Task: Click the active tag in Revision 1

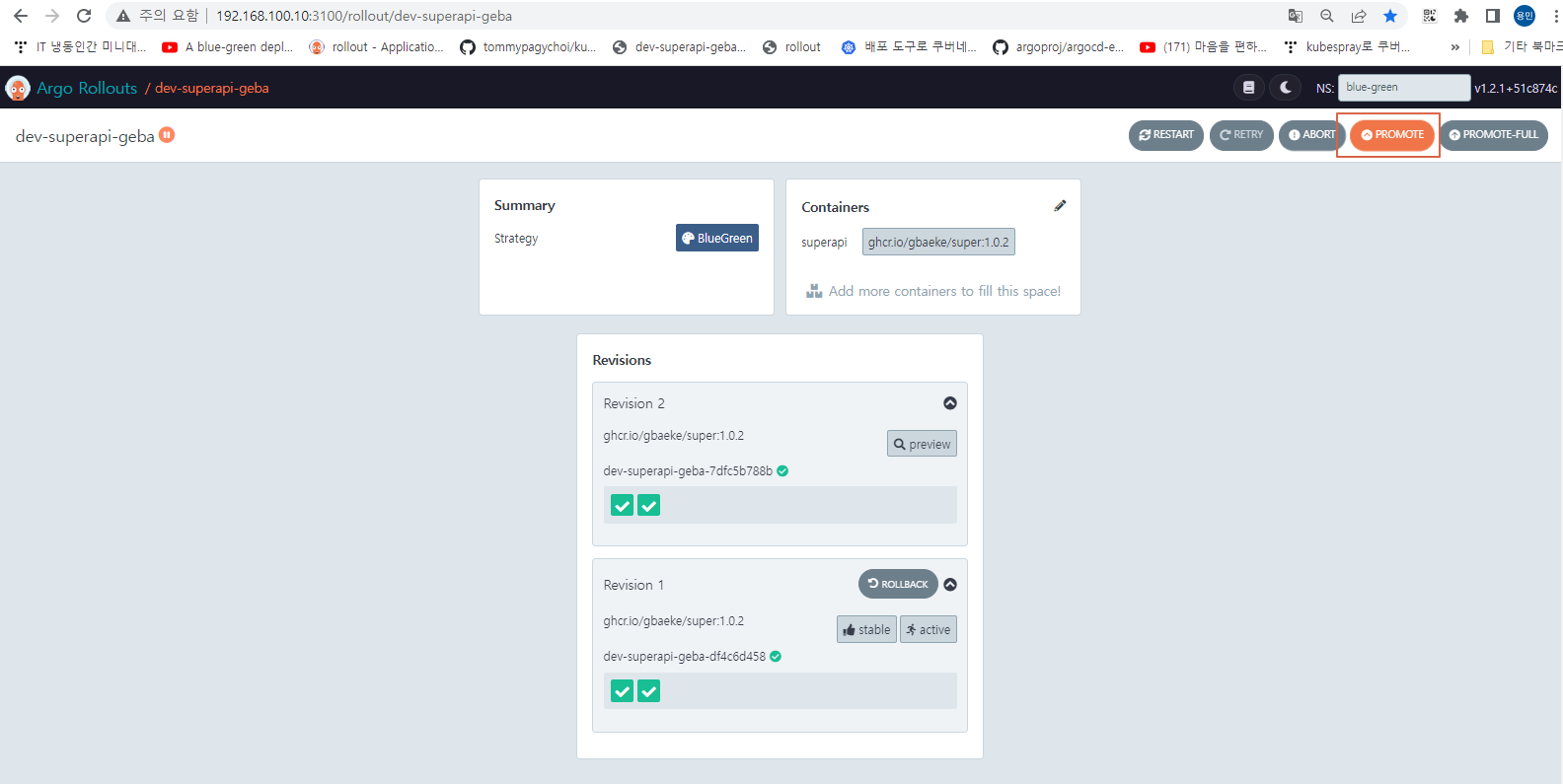Action: pos(929,629)
